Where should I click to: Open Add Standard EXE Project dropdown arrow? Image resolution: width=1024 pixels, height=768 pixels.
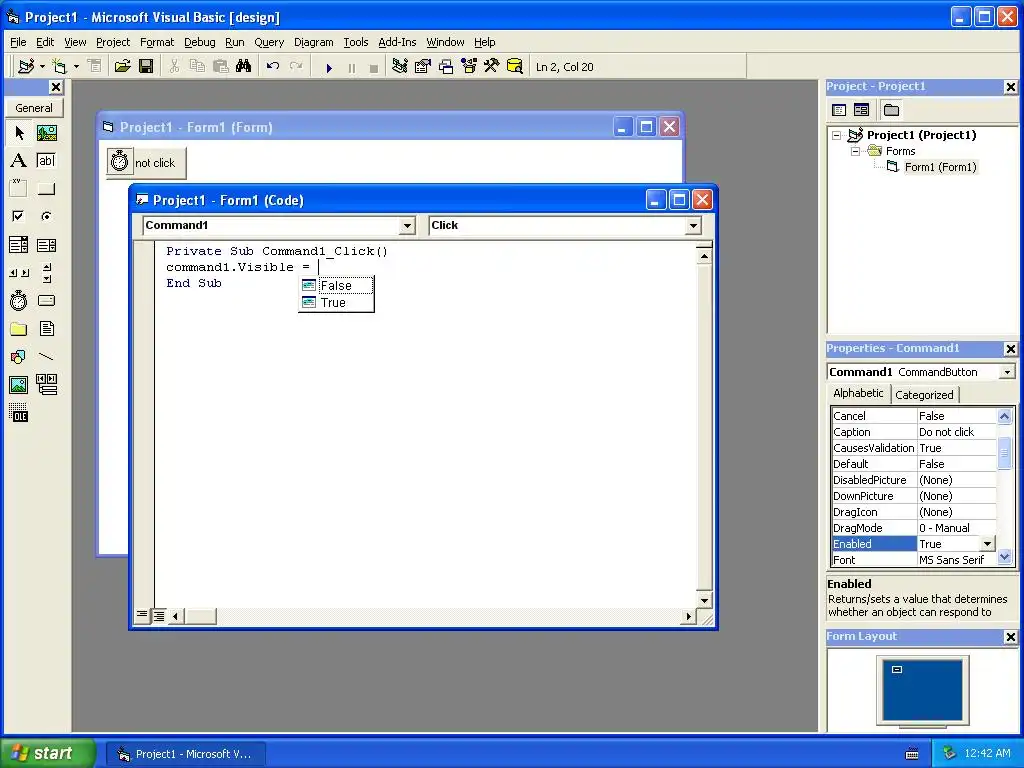point(42,67)
